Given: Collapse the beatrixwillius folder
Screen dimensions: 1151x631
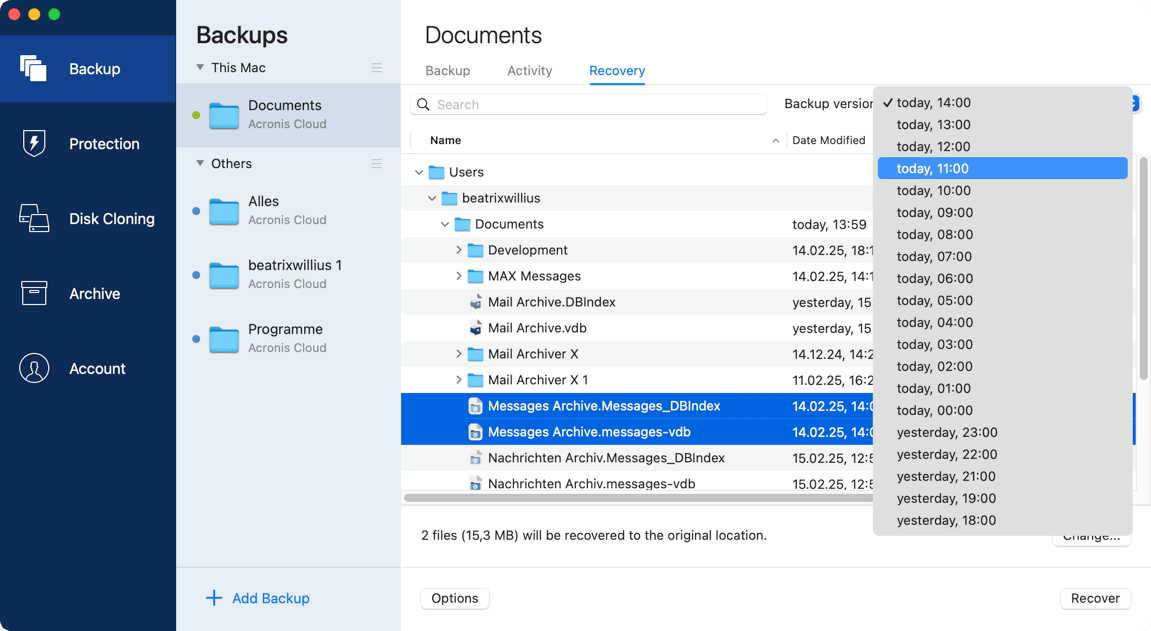Looking at the screenshot, I should pos(432,198).
